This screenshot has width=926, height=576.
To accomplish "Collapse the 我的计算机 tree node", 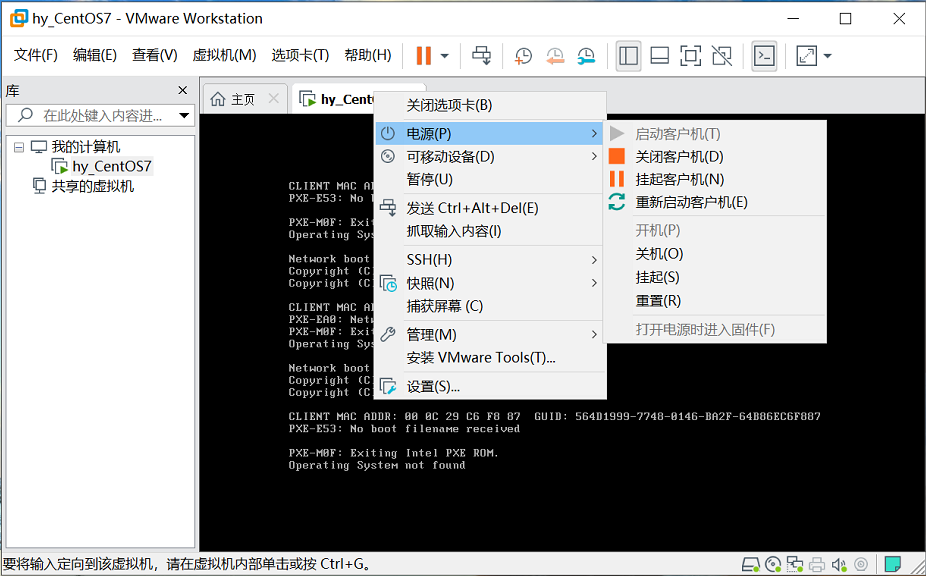I will 19,147.
